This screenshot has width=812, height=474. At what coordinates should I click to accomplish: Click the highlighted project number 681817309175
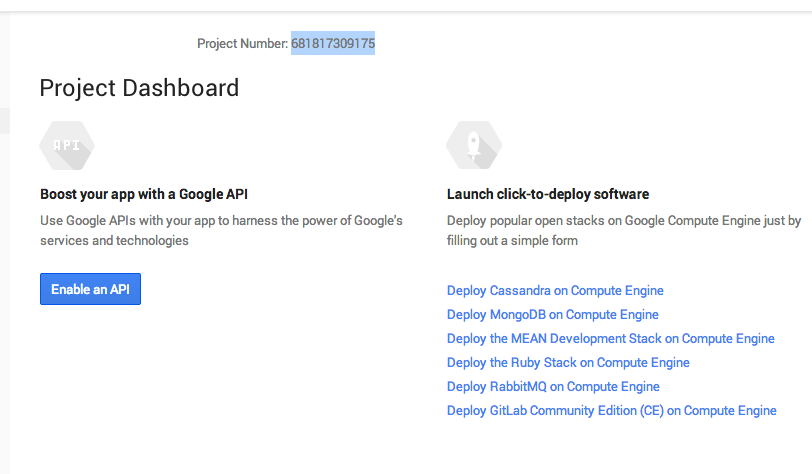pyautogui.click(x=333, y=44)
